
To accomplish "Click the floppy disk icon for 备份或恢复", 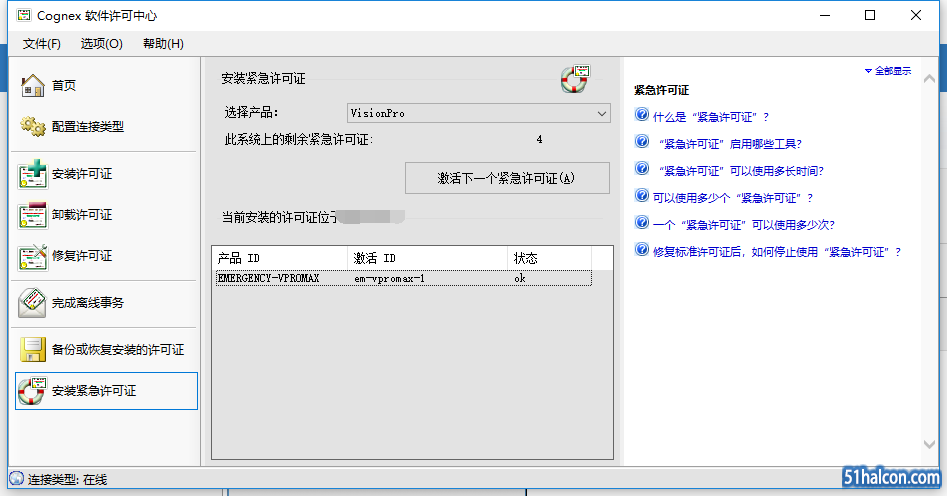I will point(33,349).
